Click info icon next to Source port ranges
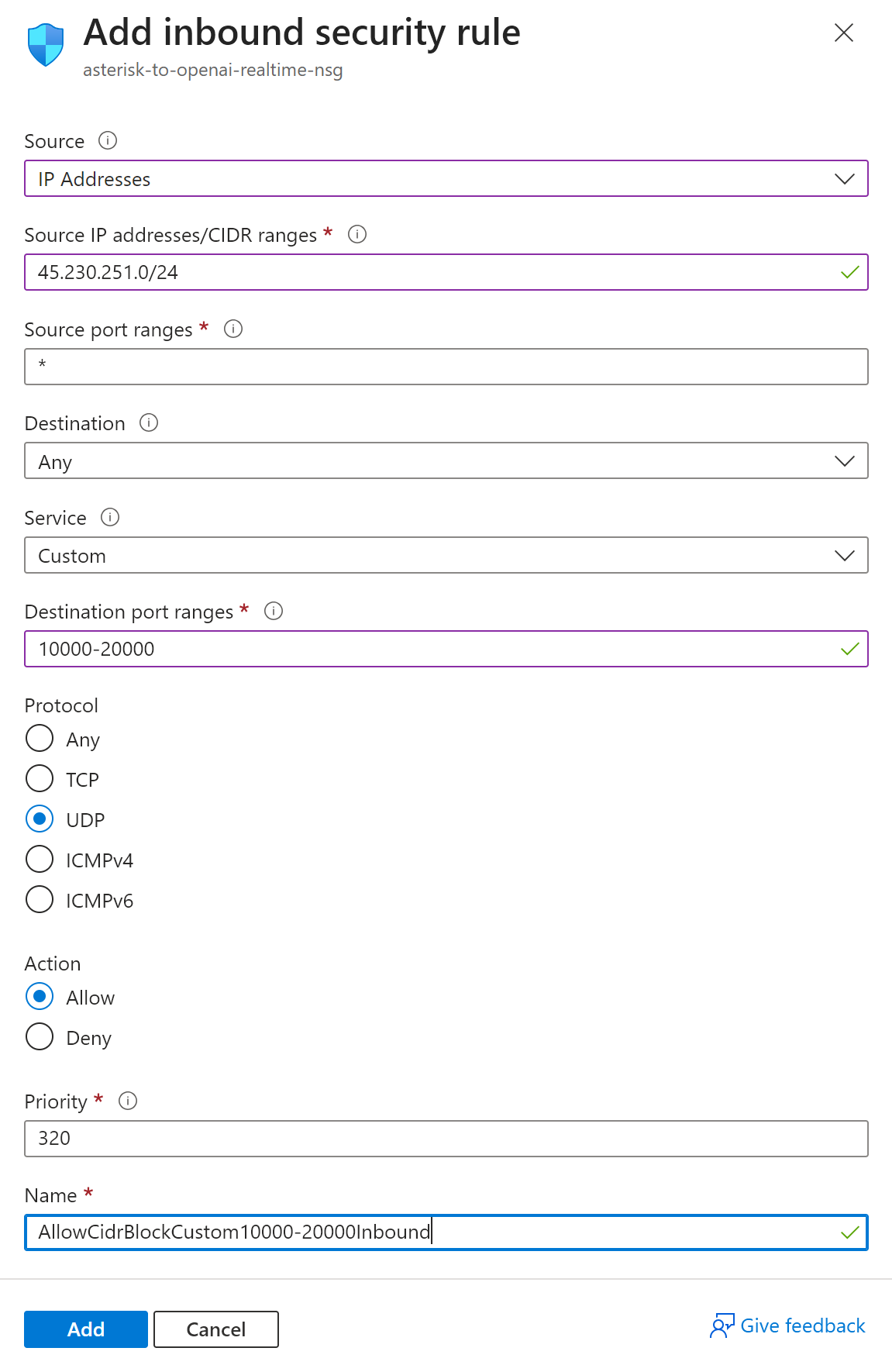 point(233,329)
